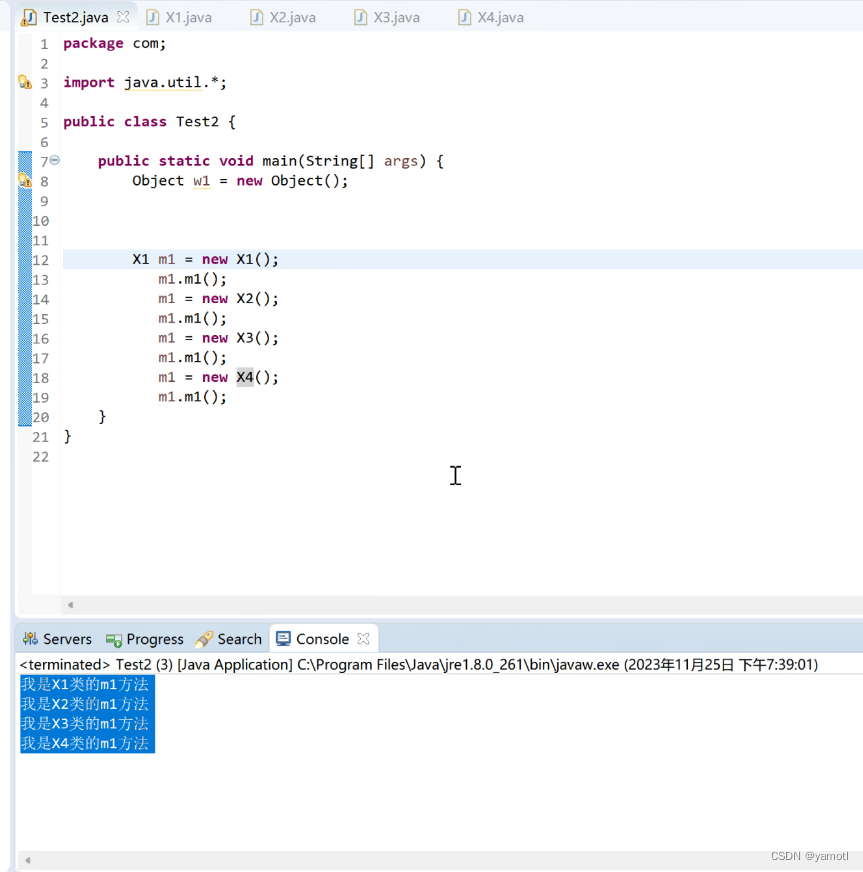Screen dimensions: 863x872
Task: Close the Console view
Action: pyautogui.click(x=363, y=638)
